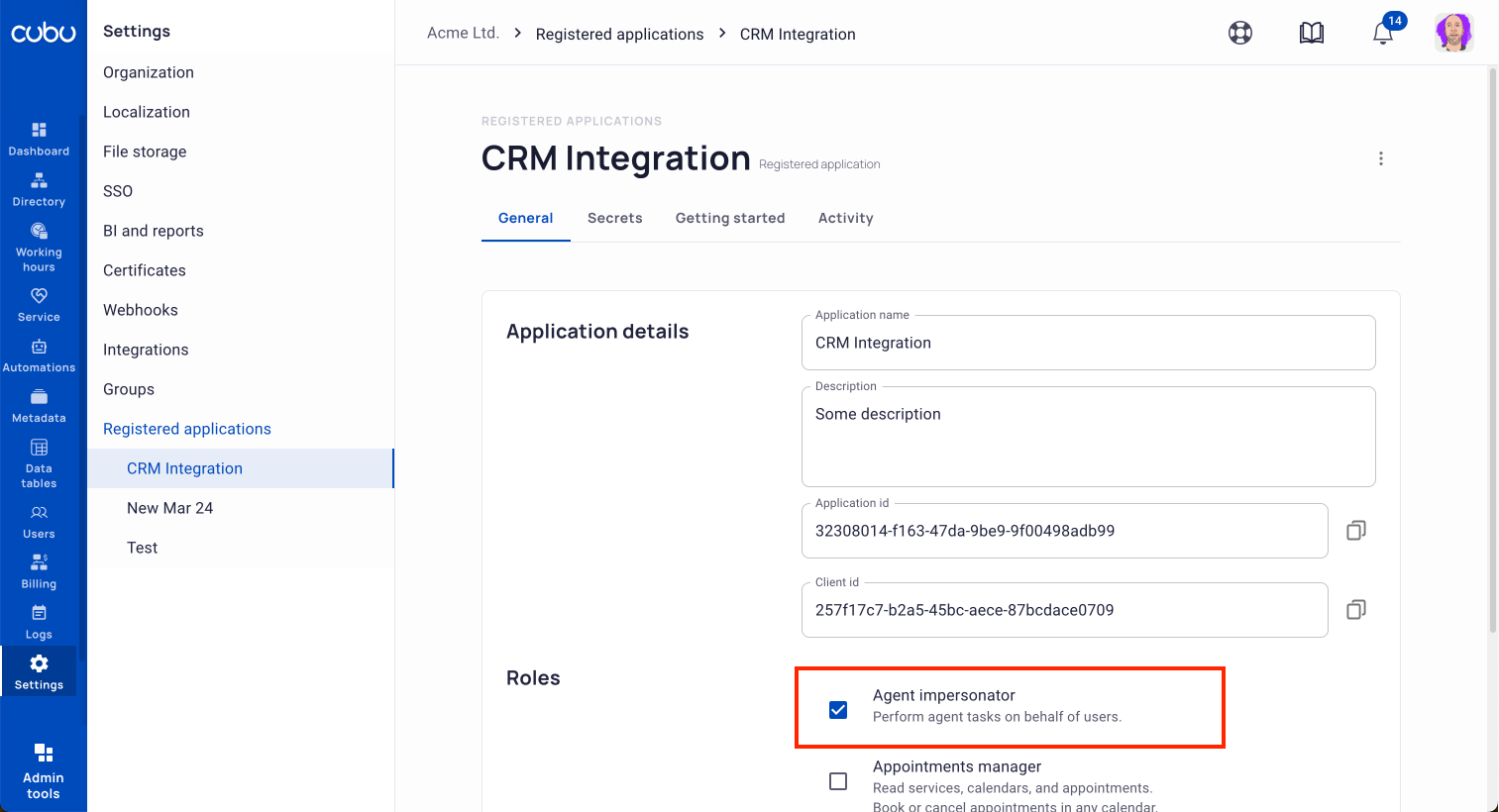The width and height of the screenshot is (1499, 812).
Task: Open the documentation book icon
Action: pos(1312,34)
